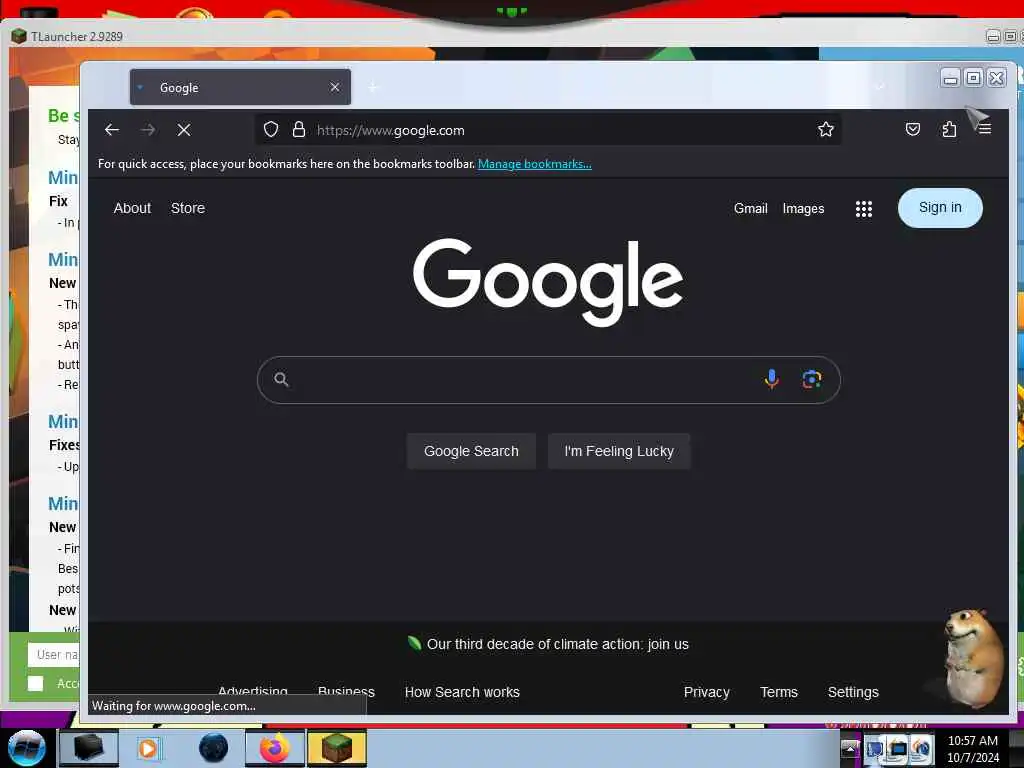Open the volume tray icon
The height and width of the screenshot is (768, 1024).
(921, 749)
